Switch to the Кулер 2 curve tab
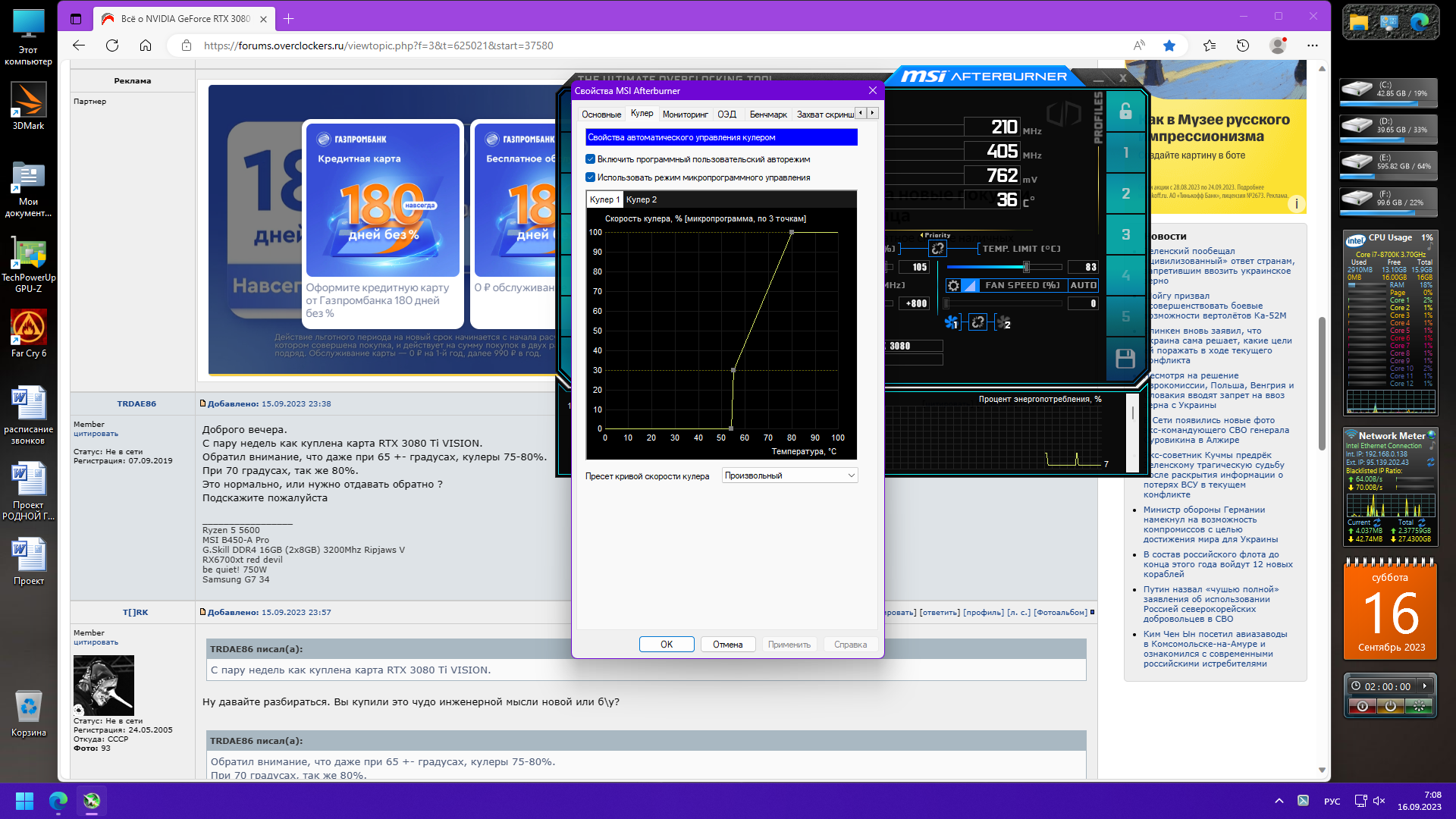 pos(642,199)
